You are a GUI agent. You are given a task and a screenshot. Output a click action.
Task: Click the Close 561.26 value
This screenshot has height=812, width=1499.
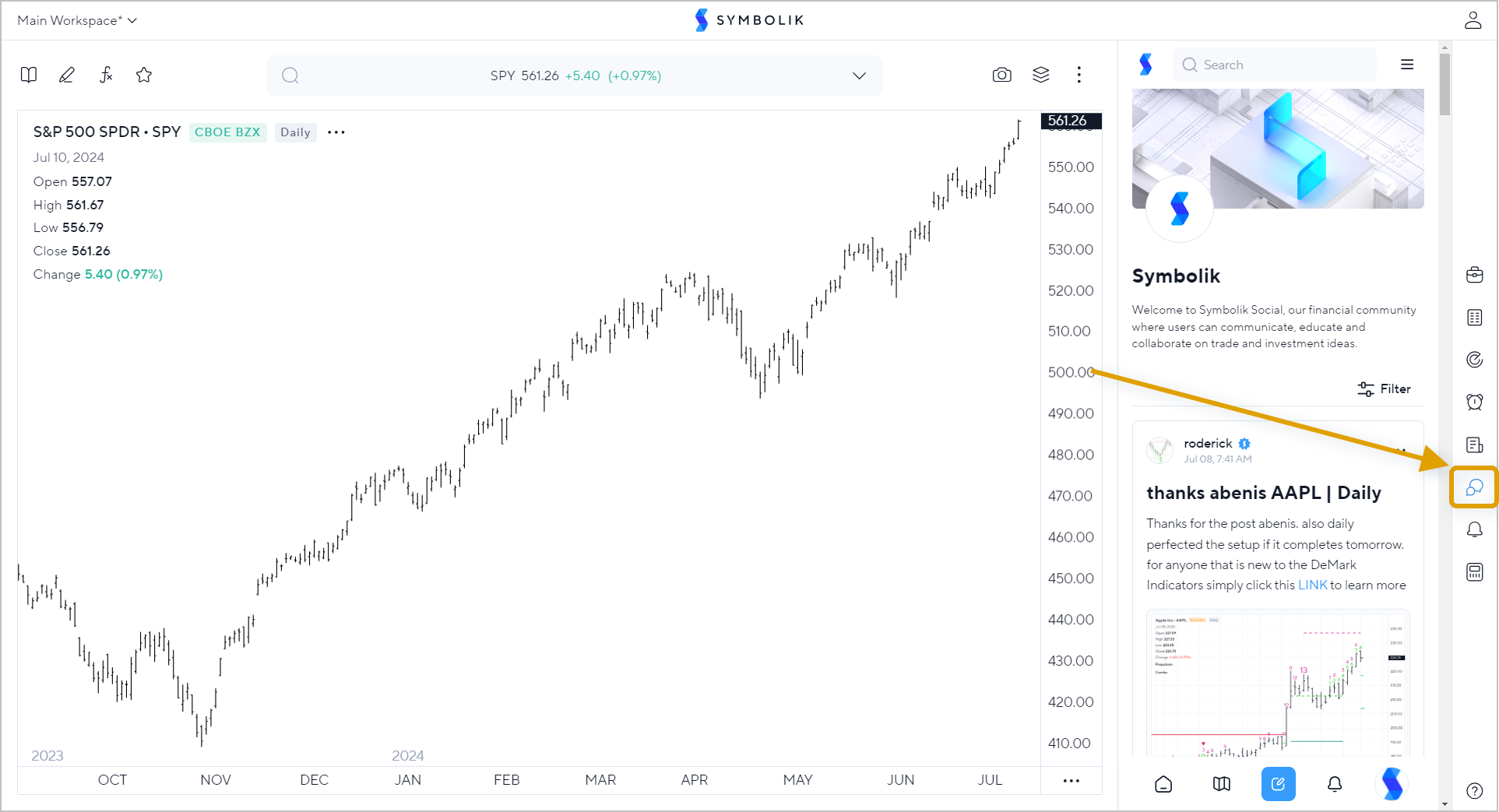point(91,251)
